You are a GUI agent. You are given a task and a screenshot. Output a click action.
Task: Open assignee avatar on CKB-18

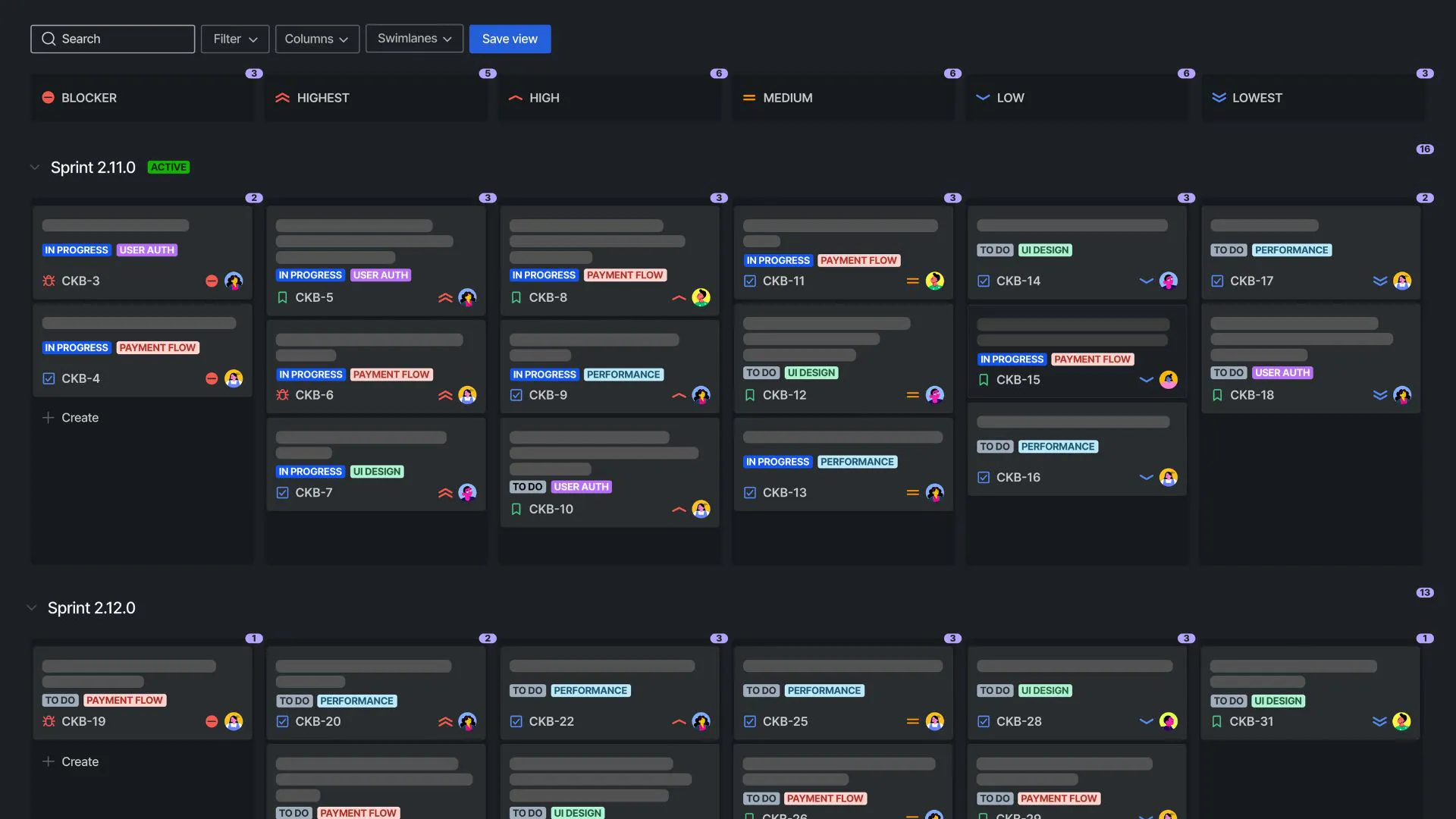[x=1401, y=395]
